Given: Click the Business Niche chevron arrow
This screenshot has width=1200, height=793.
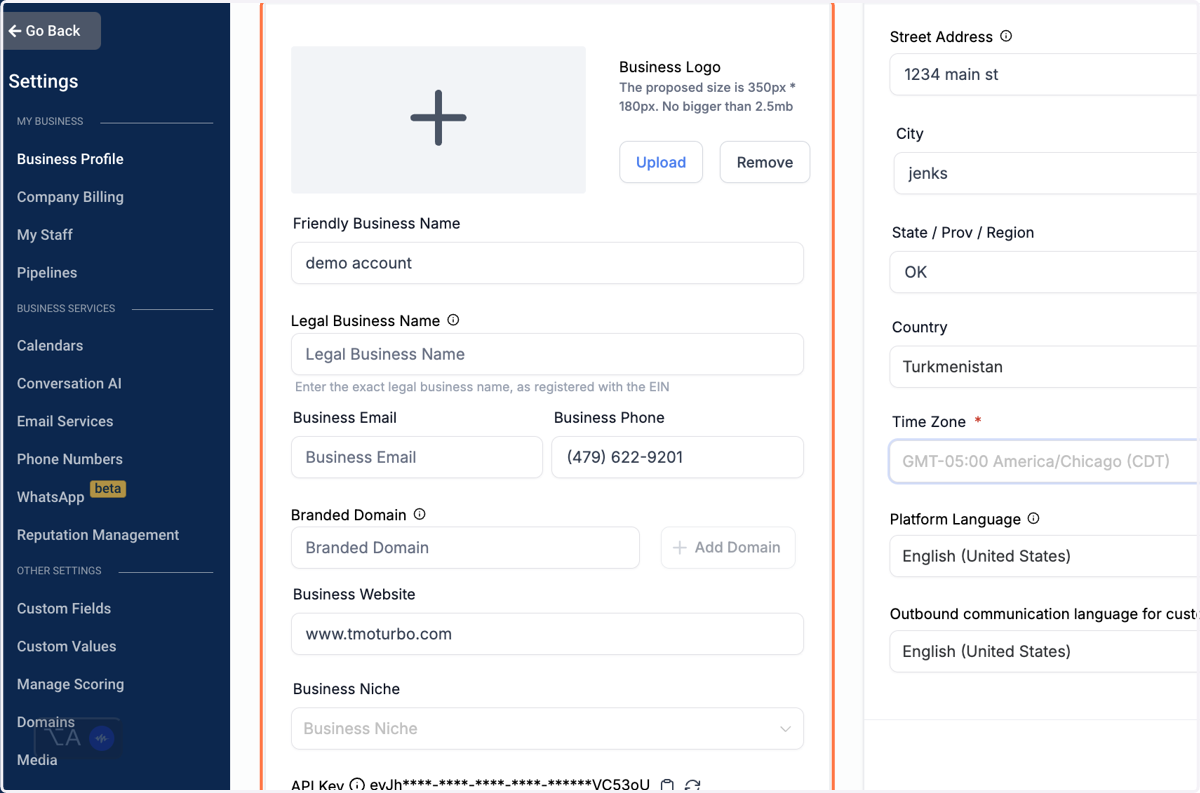Looking at the screenshot, I should click(x=785, y=729).
